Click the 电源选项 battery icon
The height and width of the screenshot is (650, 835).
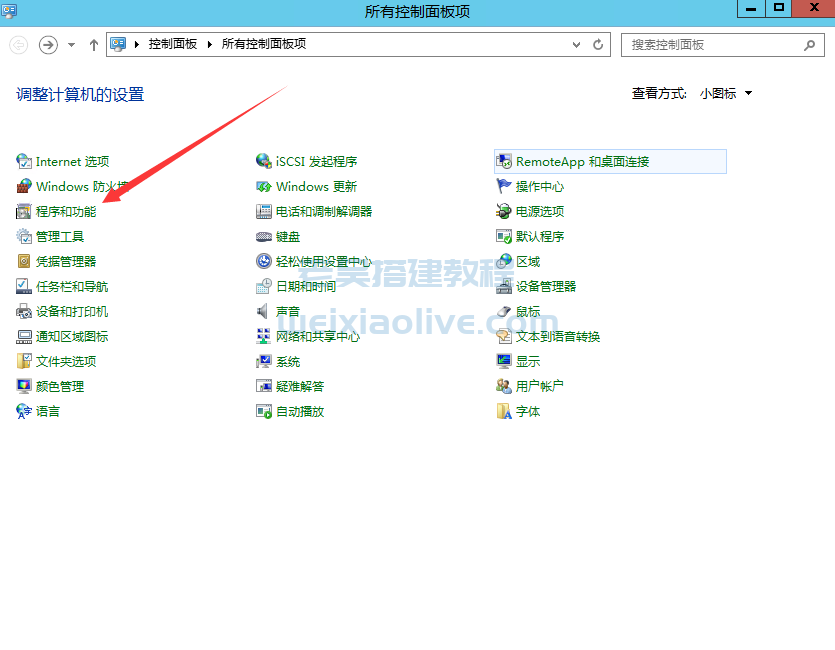[504, 212]
